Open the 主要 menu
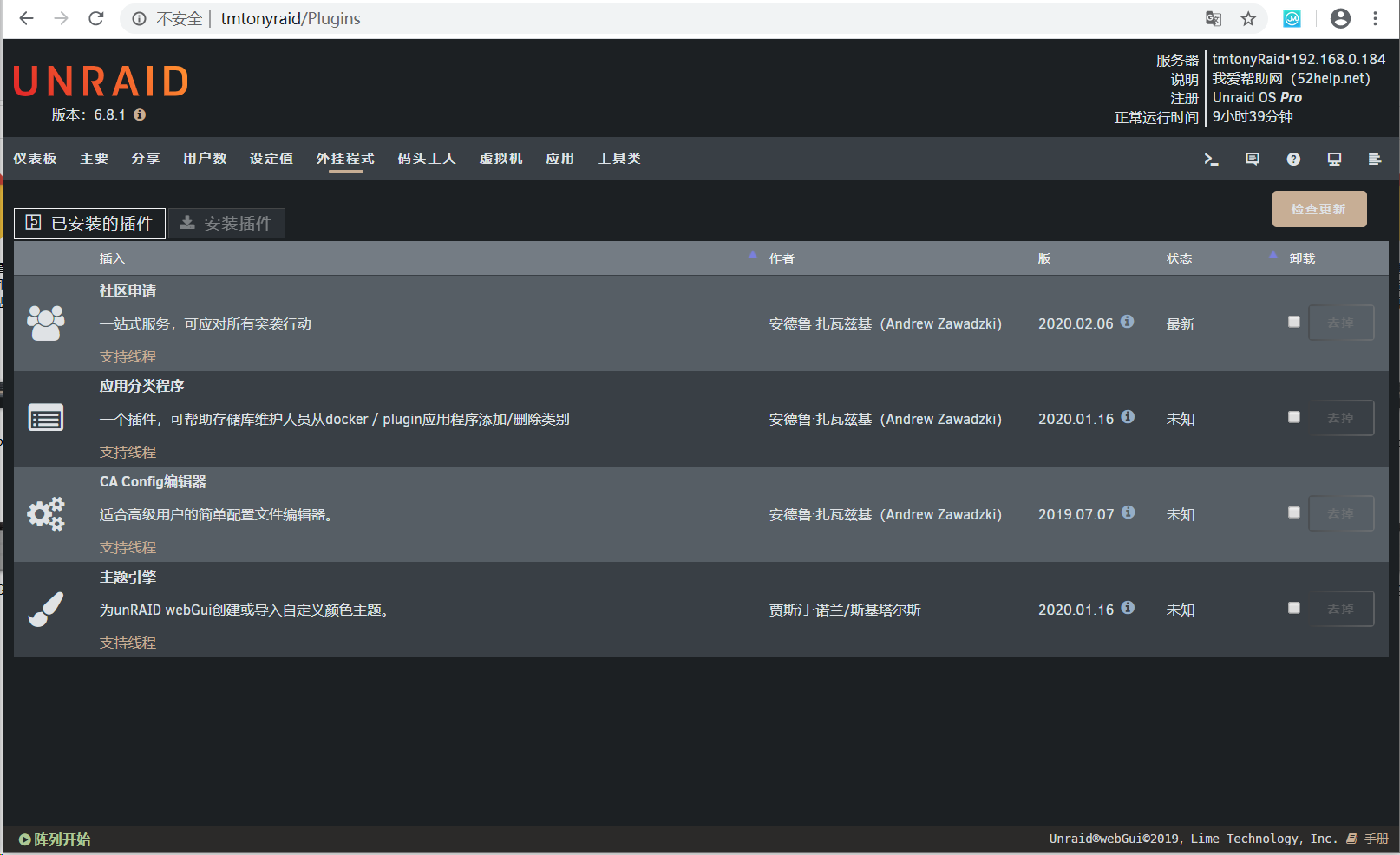This screenshot has width=1400, height=855. pos(94,159)
